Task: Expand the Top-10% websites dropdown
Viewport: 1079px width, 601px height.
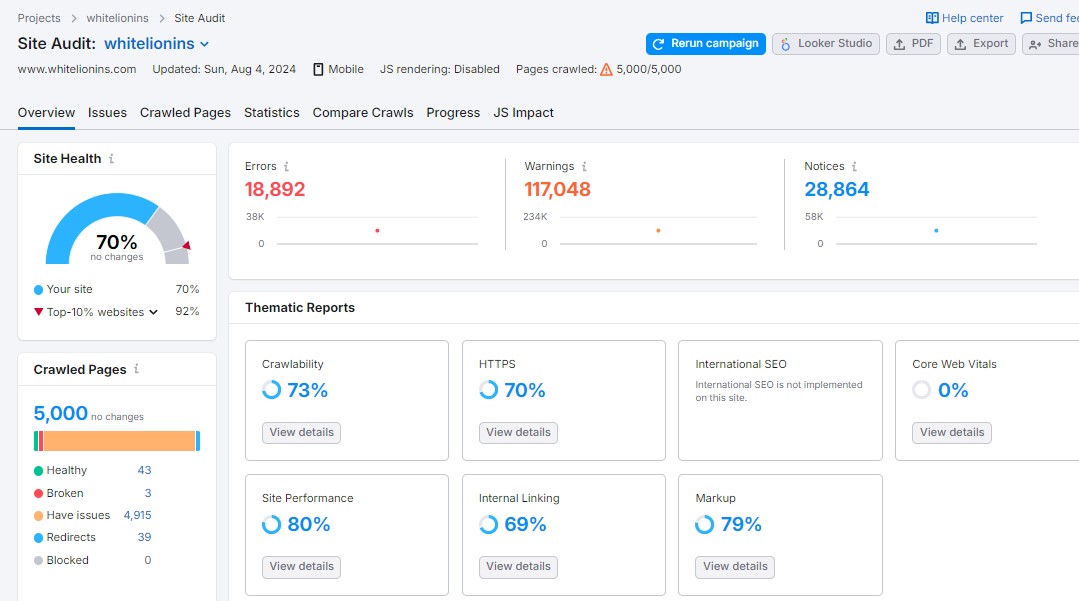Action: click(x=154, y=312)
